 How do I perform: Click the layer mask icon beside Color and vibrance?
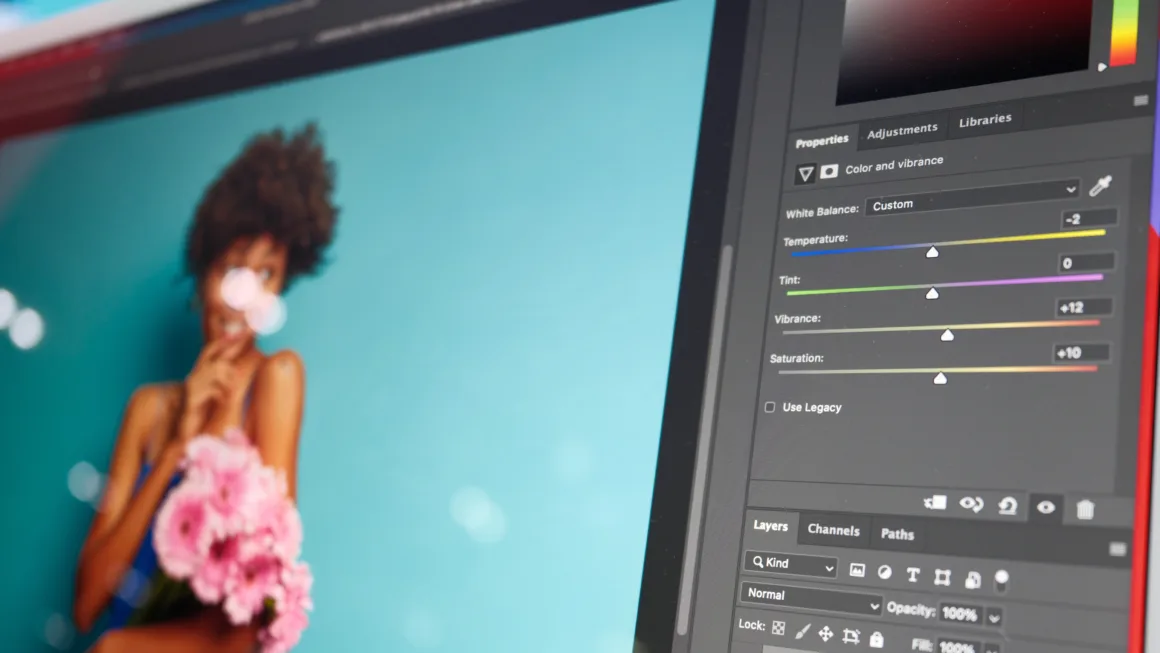(x=829, y=172)
